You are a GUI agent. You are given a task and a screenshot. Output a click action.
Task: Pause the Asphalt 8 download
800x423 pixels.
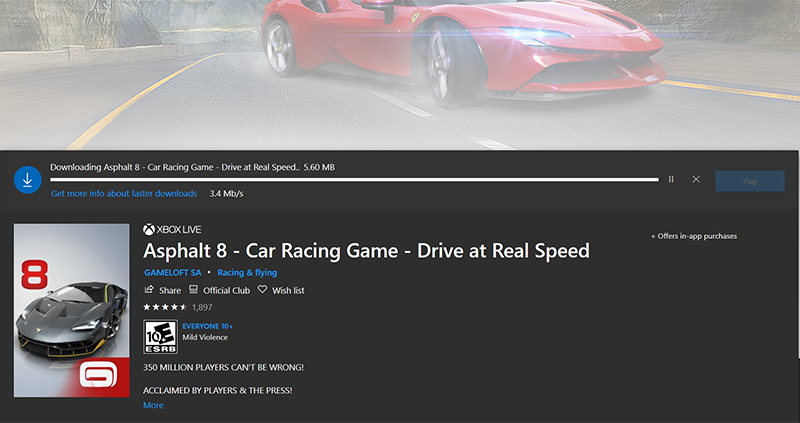point(671,179)
